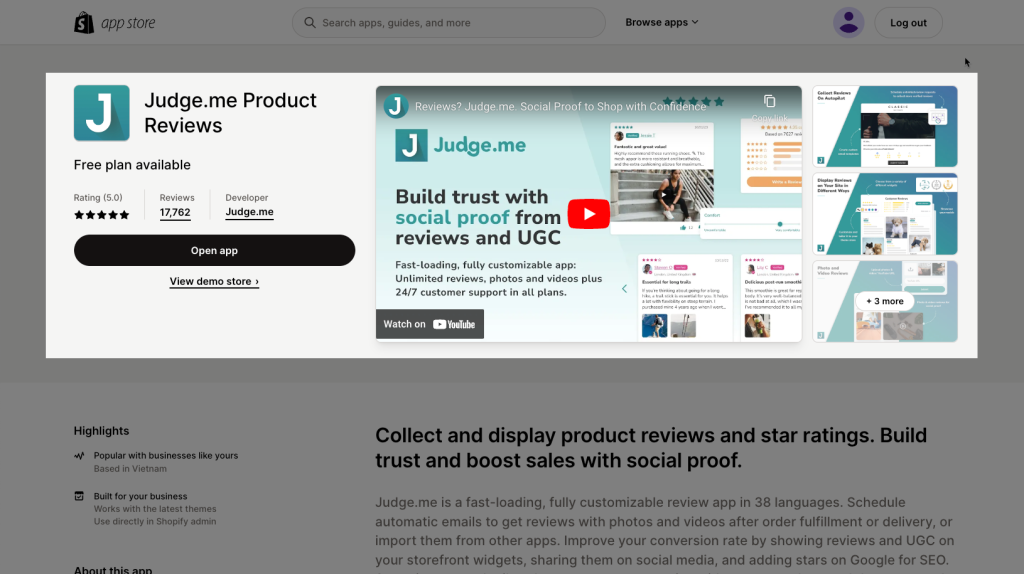The height and width of the screenshot is (574, 1024).
Task: Open Display Reviews on Your Site thumbnail
Action: [x=885, y=214]
